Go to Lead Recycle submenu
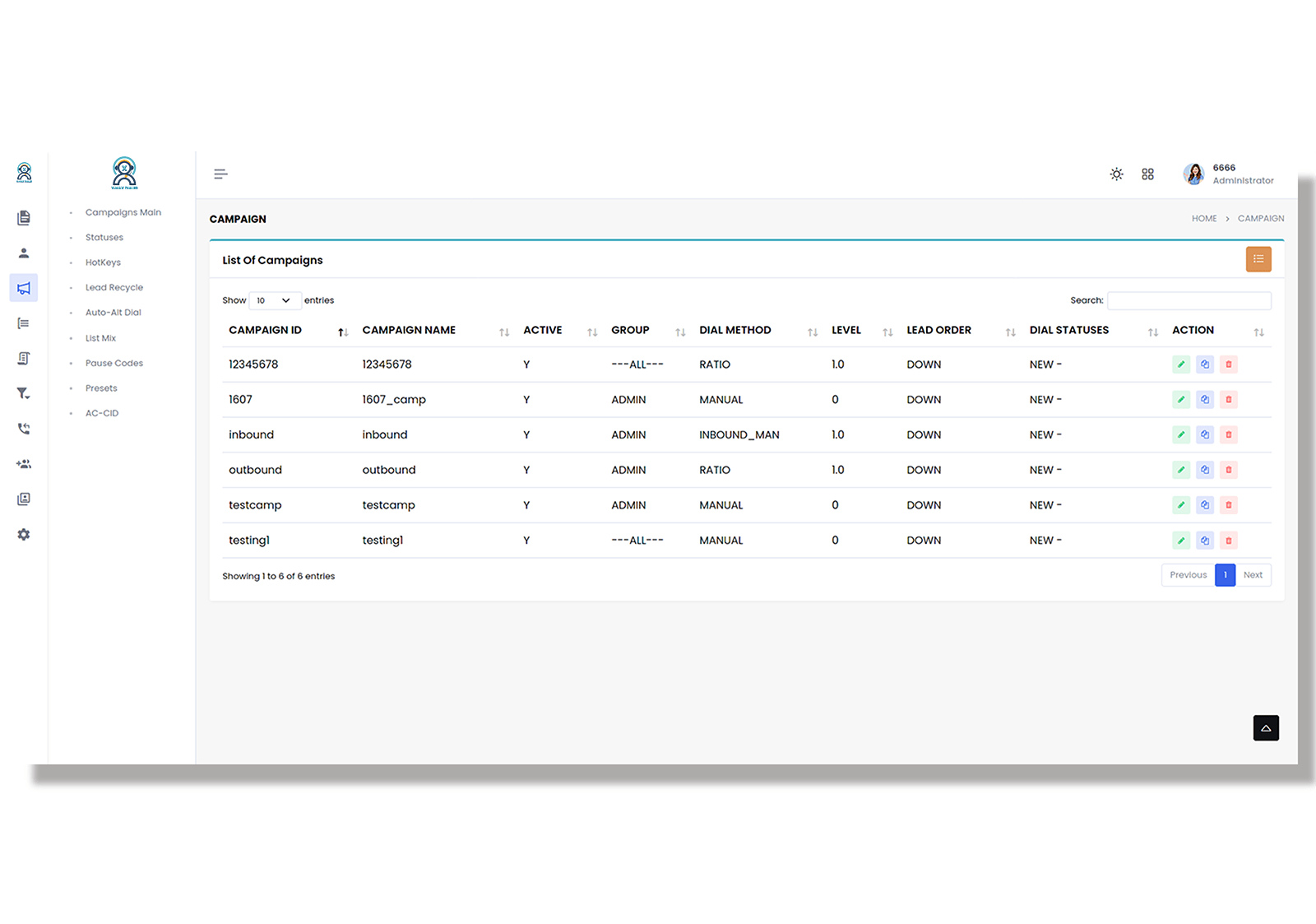 click(x=114, y=288)
